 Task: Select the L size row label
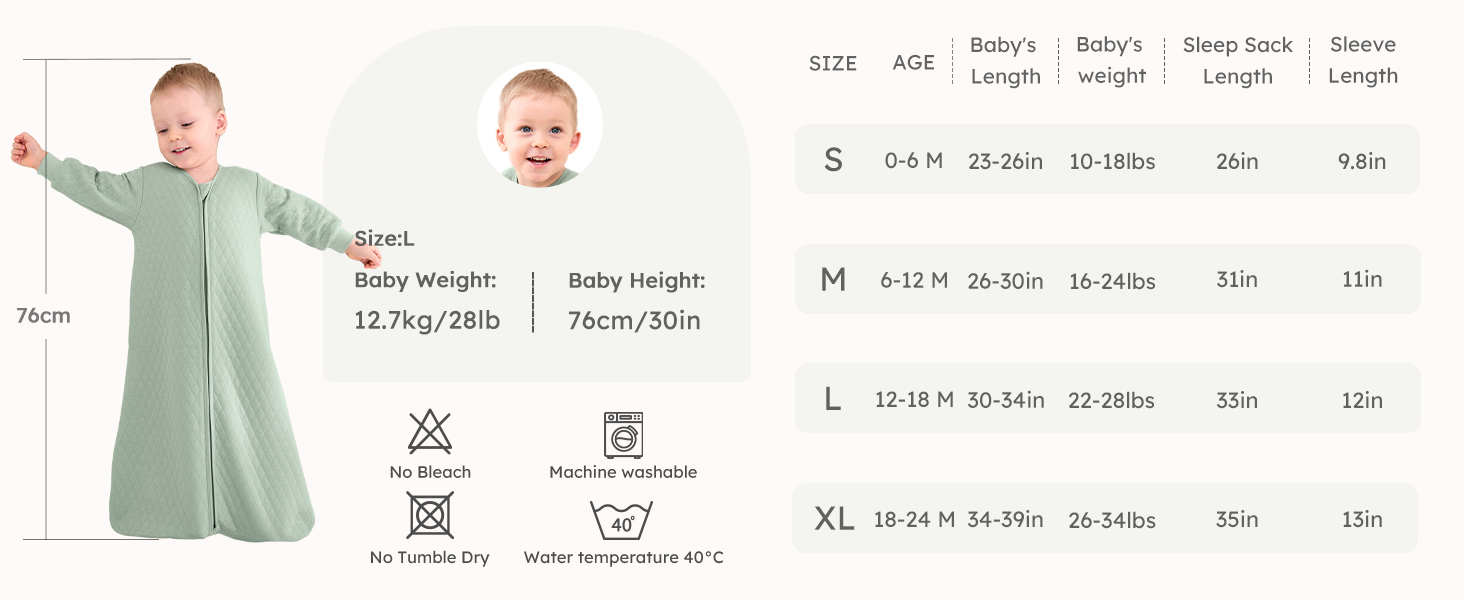click(x=832, y=400)
